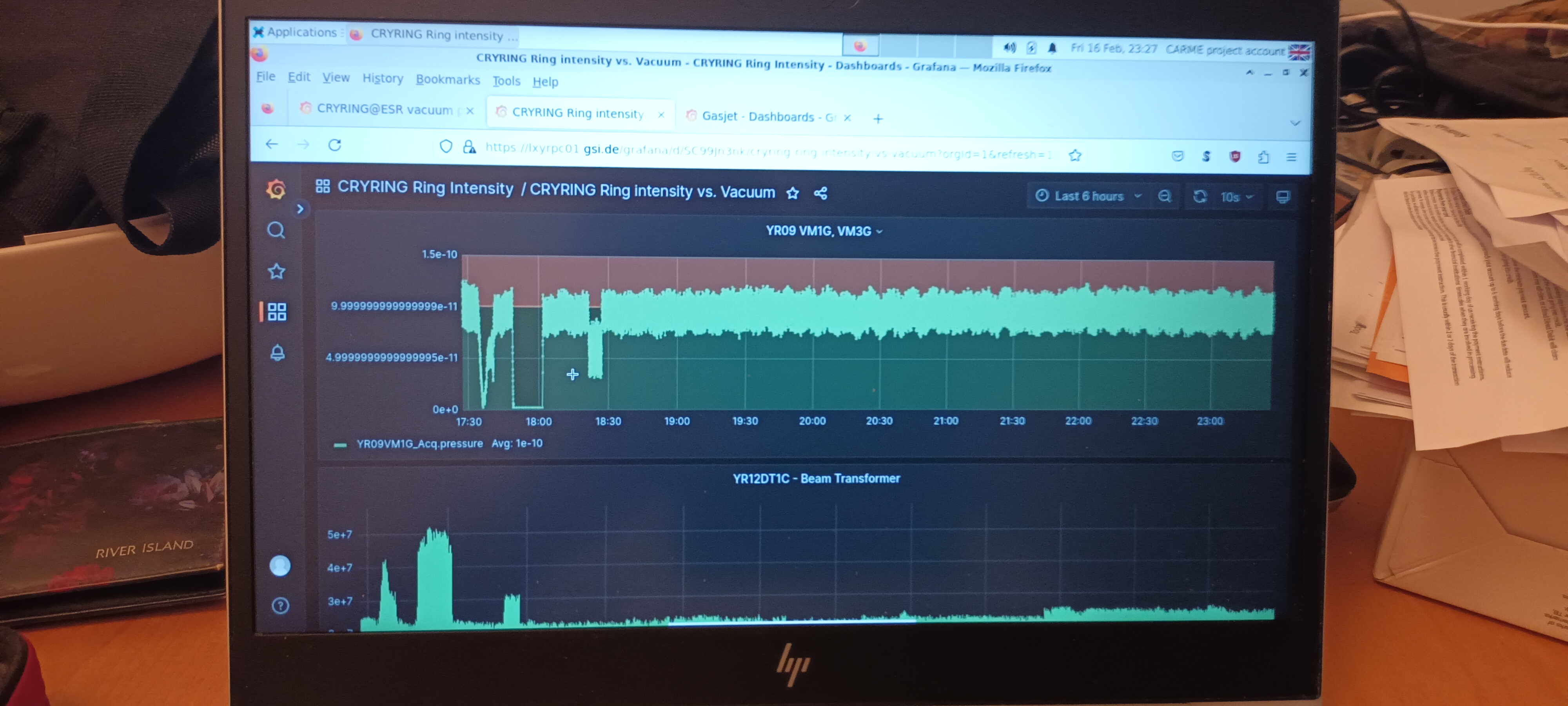Viewport: 1568px width, 706px height.
Task: Click the refresh dashboard icon
Action: [1200, 196]
